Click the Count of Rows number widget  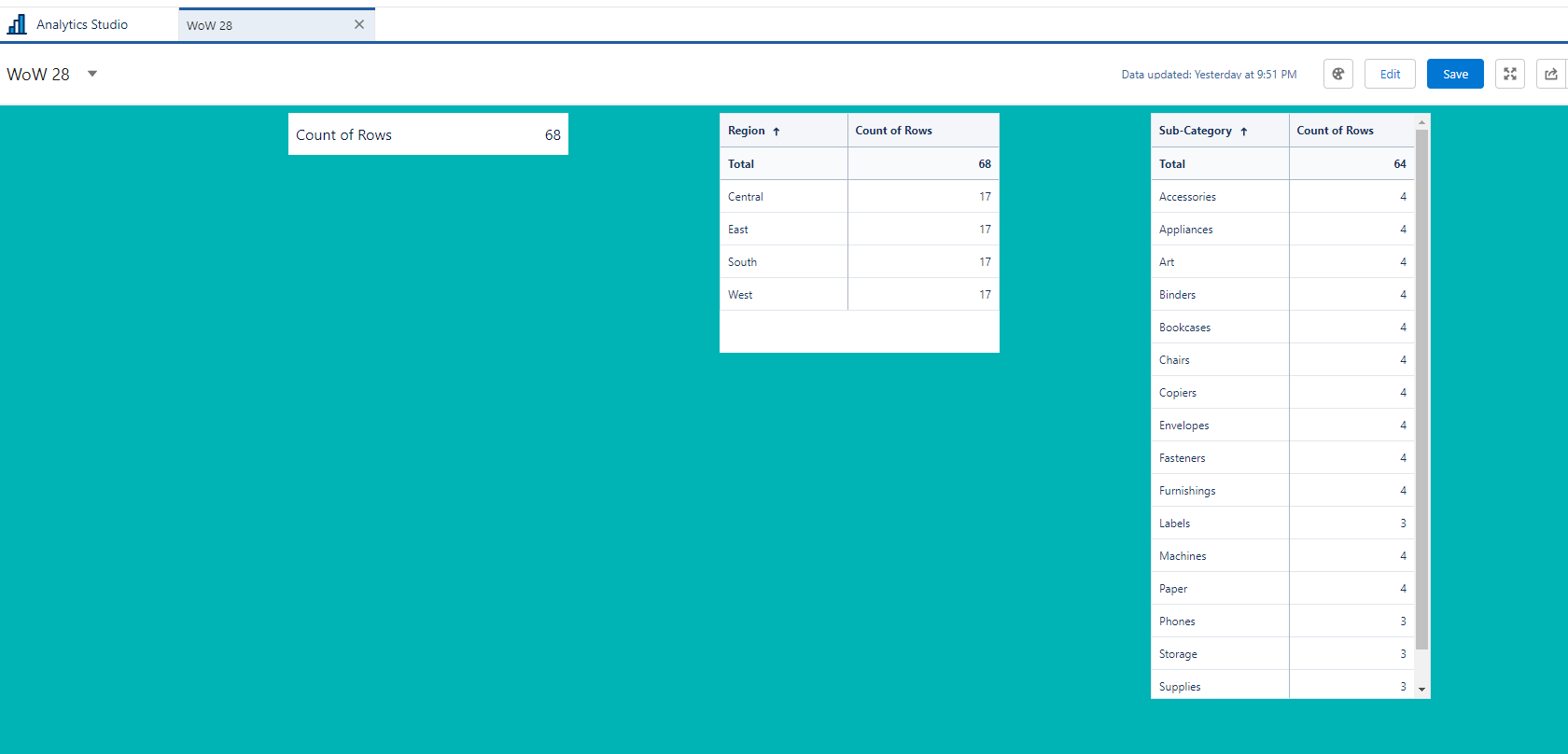(x=427, y=134)
